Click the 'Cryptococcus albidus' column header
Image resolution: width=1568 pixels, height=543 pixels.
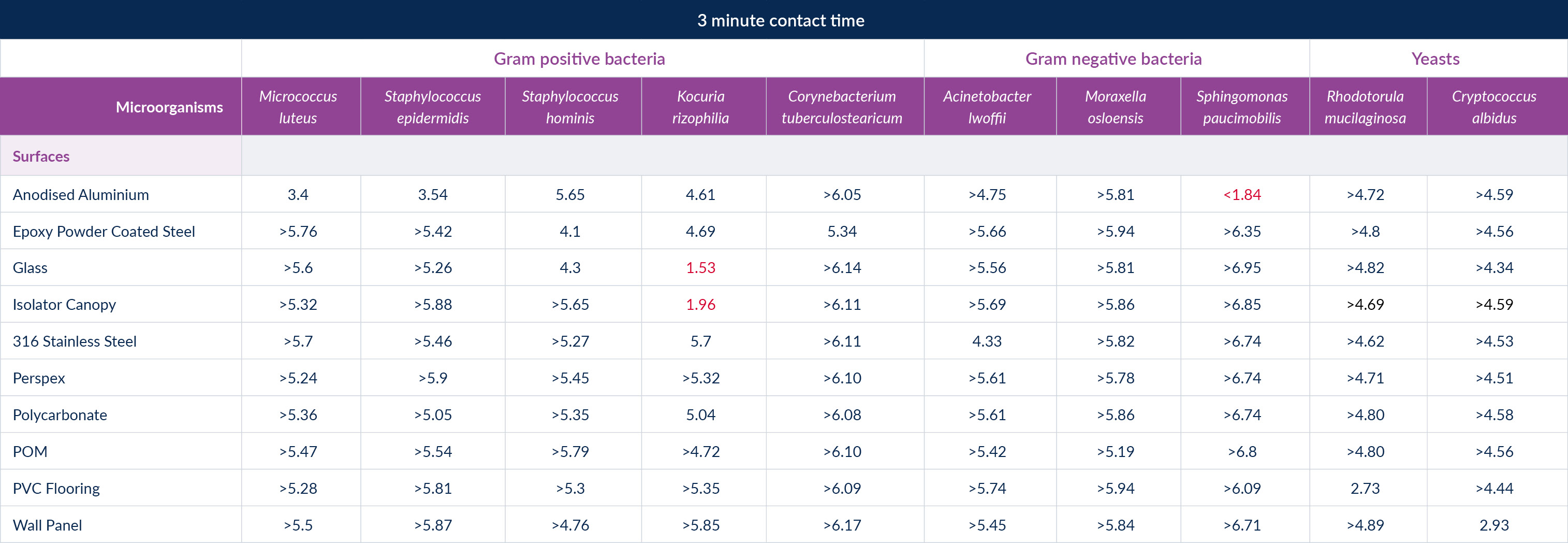point(1494,107)
